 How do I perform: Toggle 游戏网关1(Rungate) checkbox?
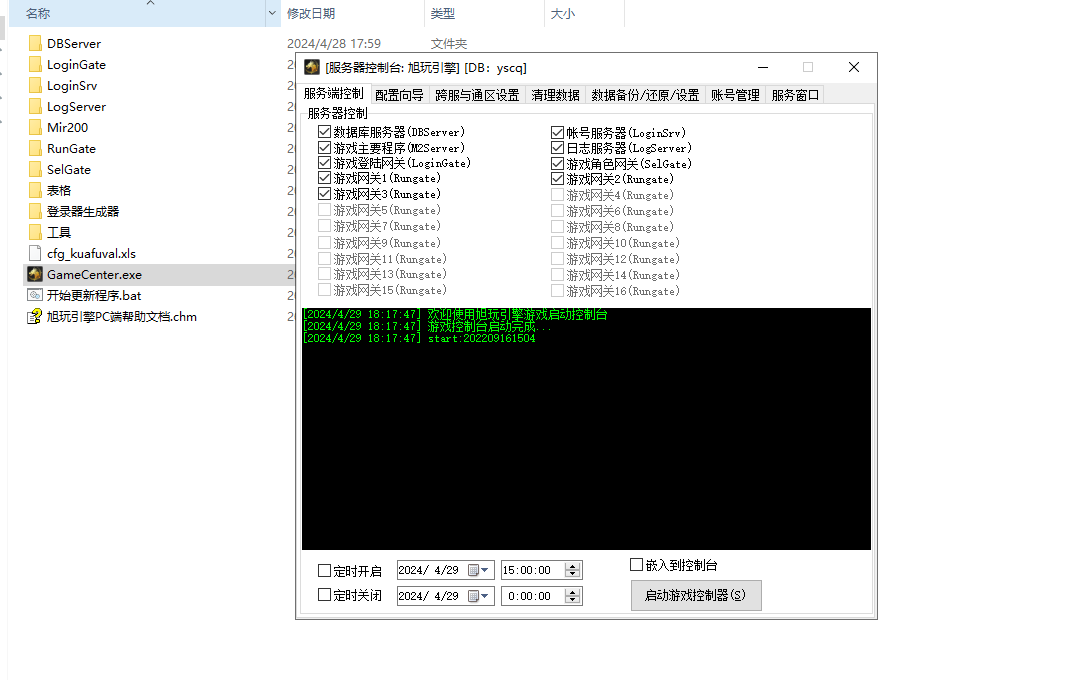pyautogui.click(x=324, y=178)
